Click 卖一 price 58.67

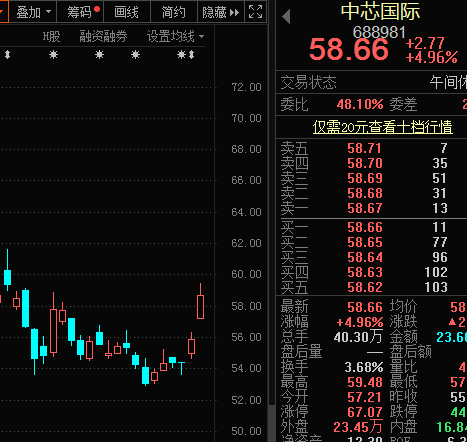[365, 208]
